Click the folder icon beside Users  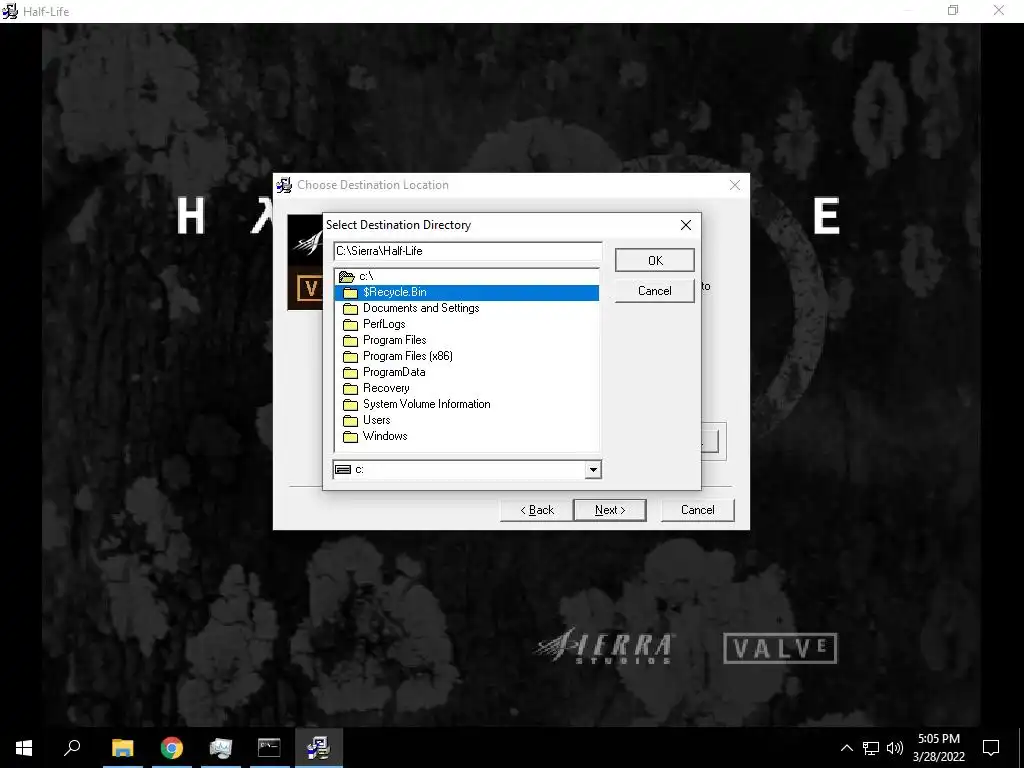[351, 421]
